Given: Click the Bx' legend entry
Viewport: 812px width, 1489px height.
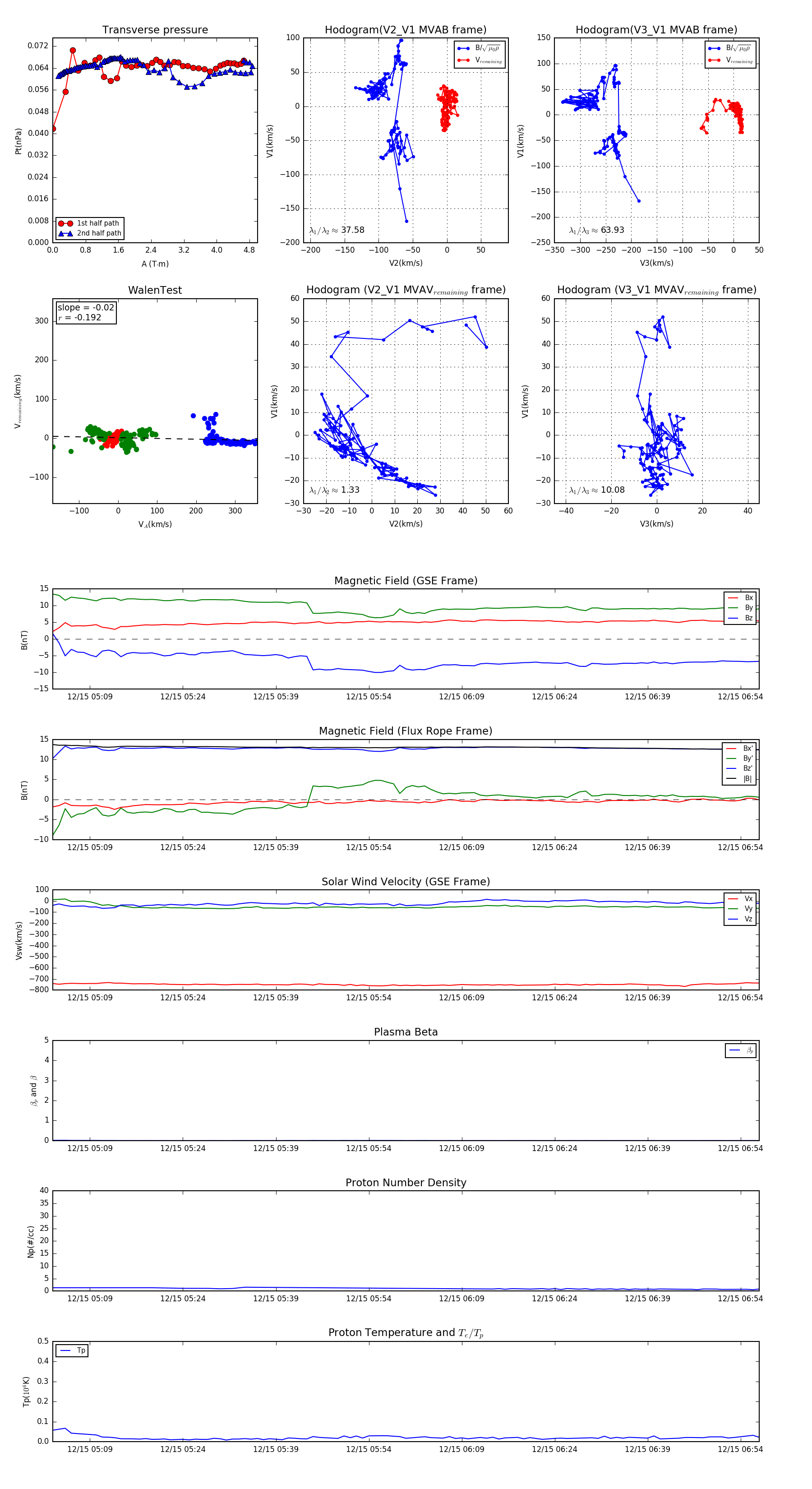Looking at the screenshot, I should (739, 749).
